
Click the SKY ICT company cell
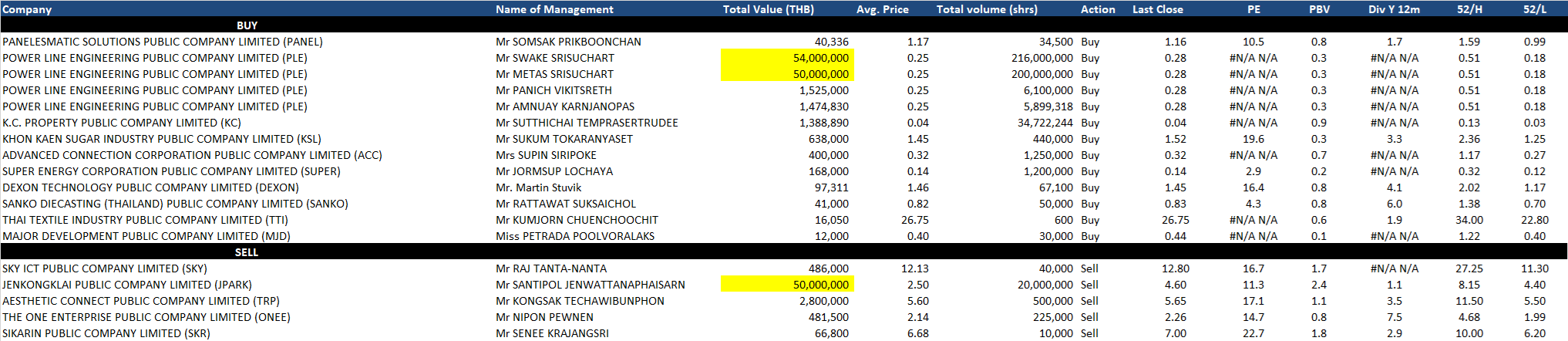point(104,268)
